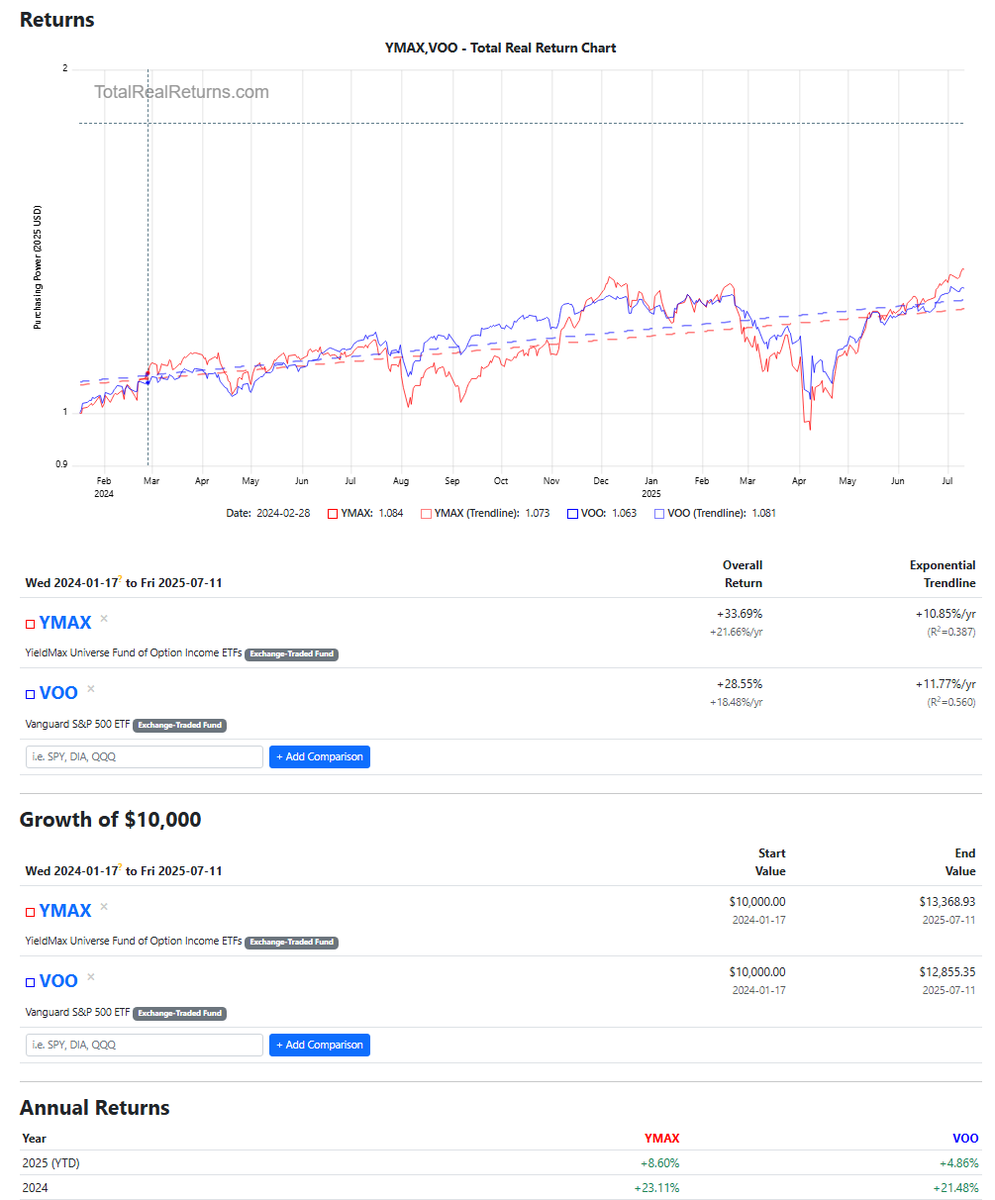Click the Date: 2024-02-28 readout below the chart
The width and height of the screenshot is (995, 1200).
(x=268, y=513)
